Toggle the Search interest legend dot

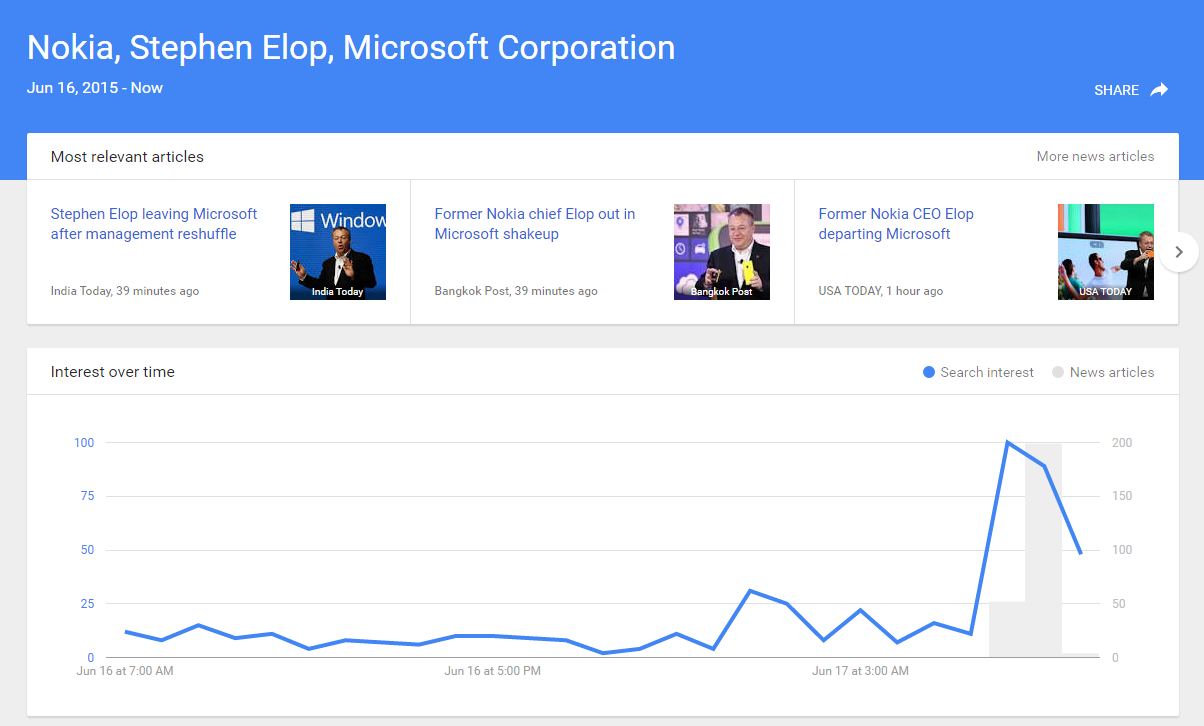(x=929, y=372)
